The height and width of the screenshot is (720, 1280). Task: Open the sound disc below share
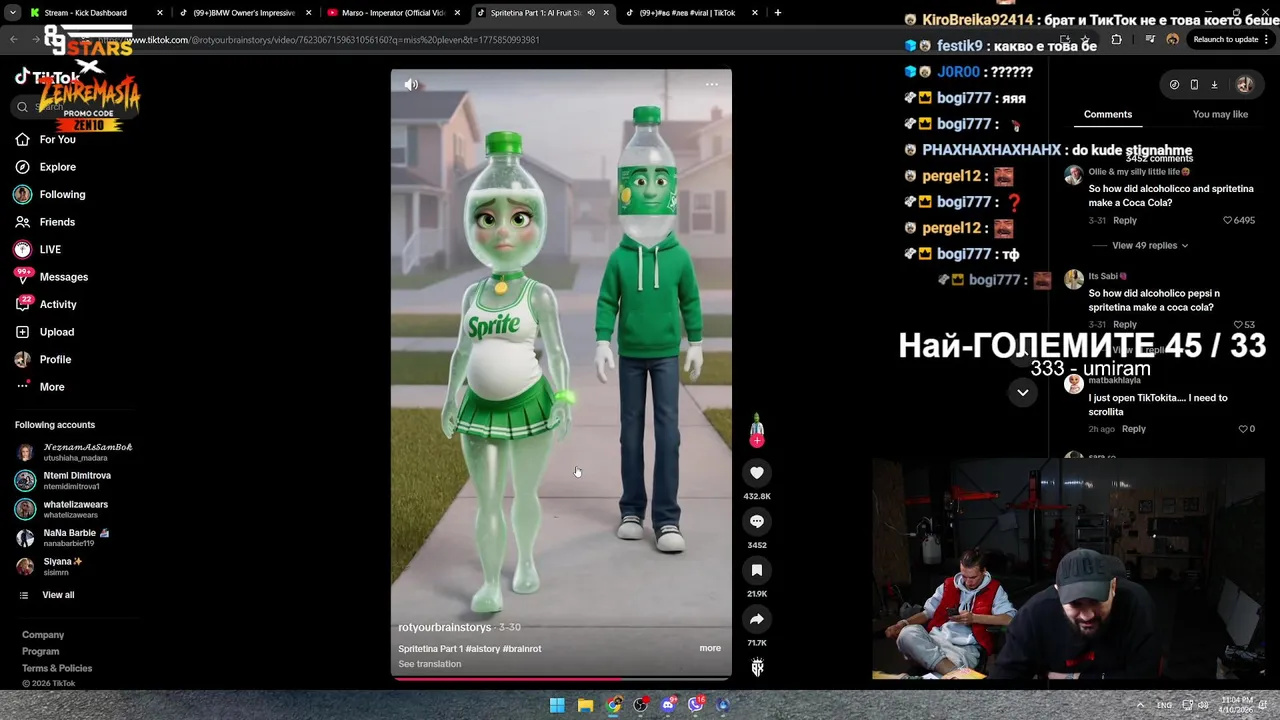[x=757, y=667]
